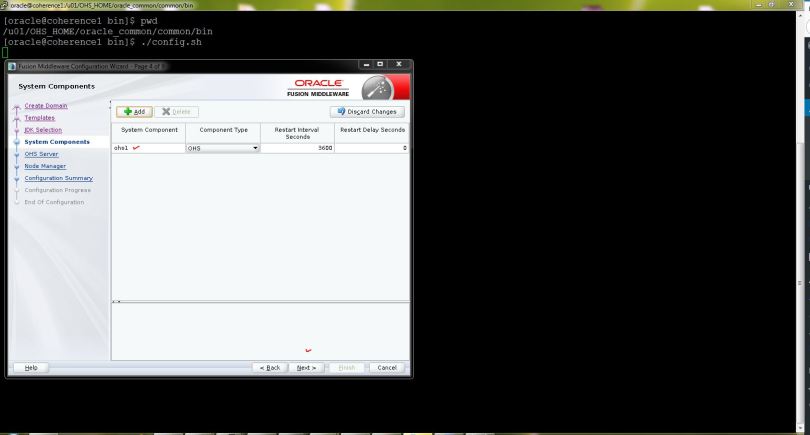Screen dimensions: 810x435
Task: Close the Configuration Wizard window
Action: point(399,65)
